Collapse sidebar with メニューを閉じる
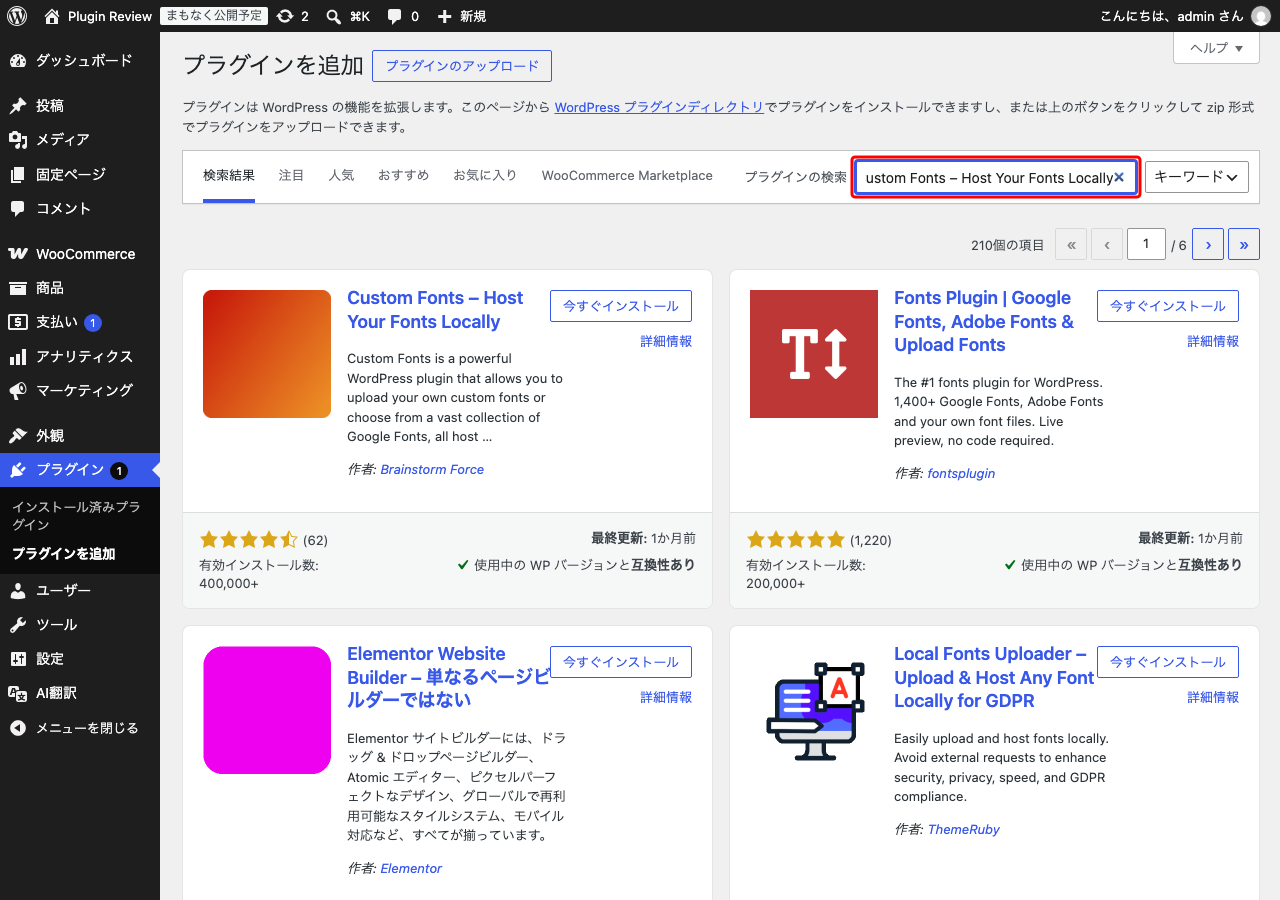This screenshot has height=900, width=1280. [80, 728]
